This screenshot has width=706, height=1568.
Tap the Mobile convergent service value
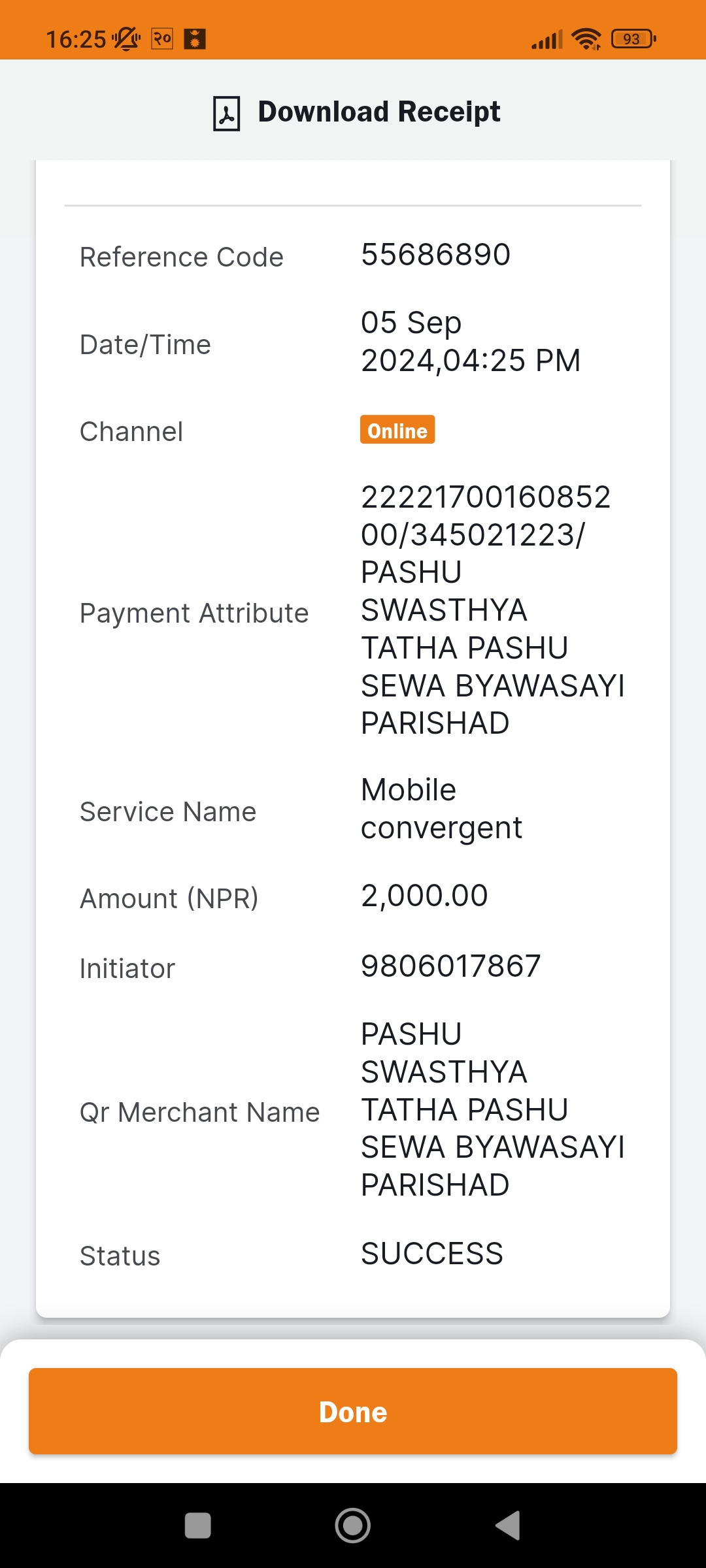[442, 809]
